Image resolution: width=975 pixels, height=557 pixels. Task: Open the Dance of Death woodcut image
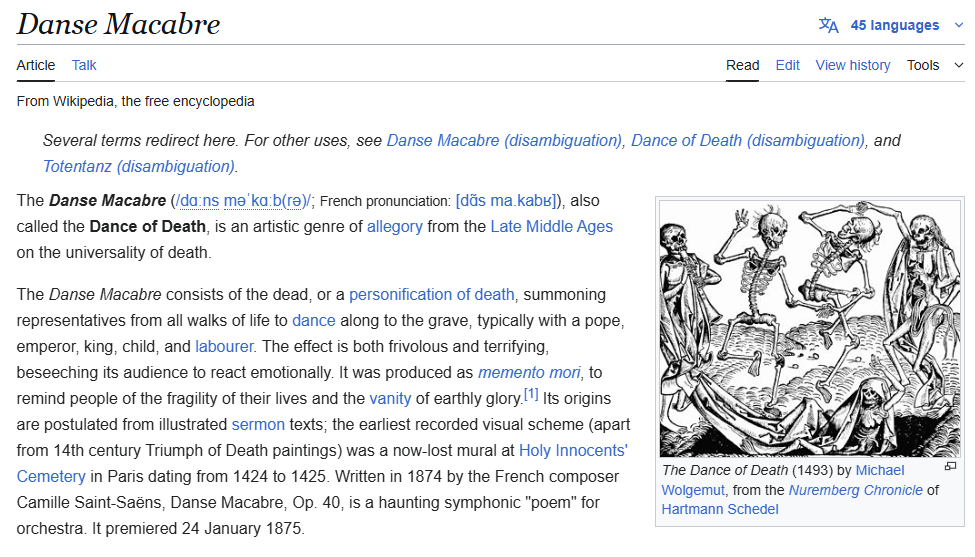810,329
